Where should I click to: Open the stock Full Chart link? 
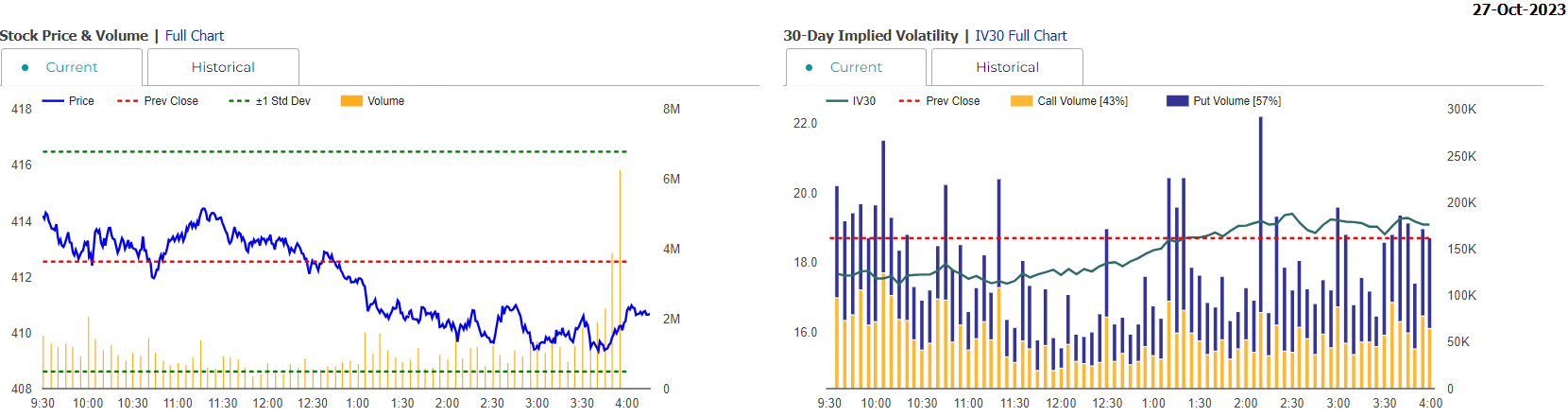coord(195,36)
